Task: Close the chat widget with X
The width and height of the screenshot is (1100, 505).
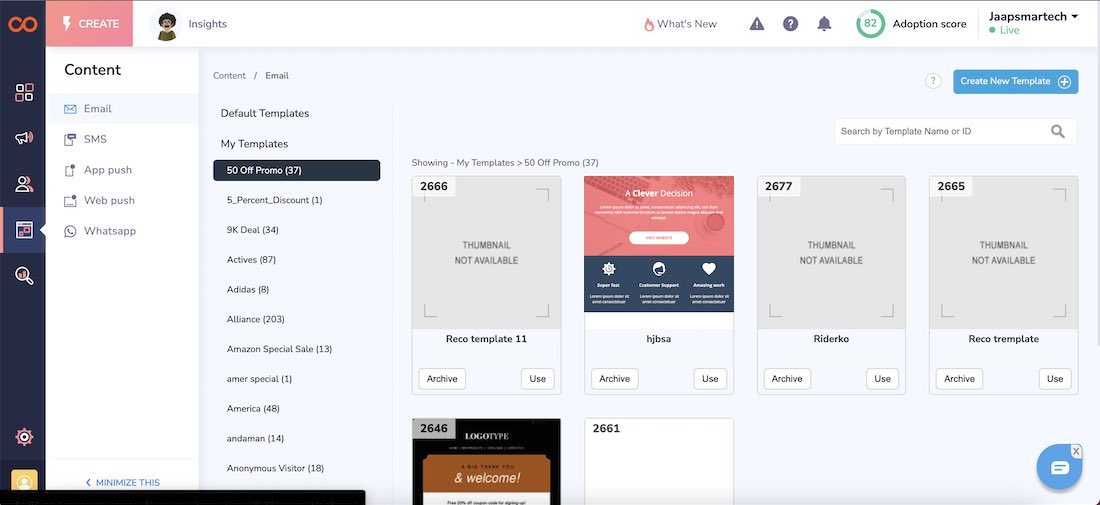Action: tap(1076, 451)
